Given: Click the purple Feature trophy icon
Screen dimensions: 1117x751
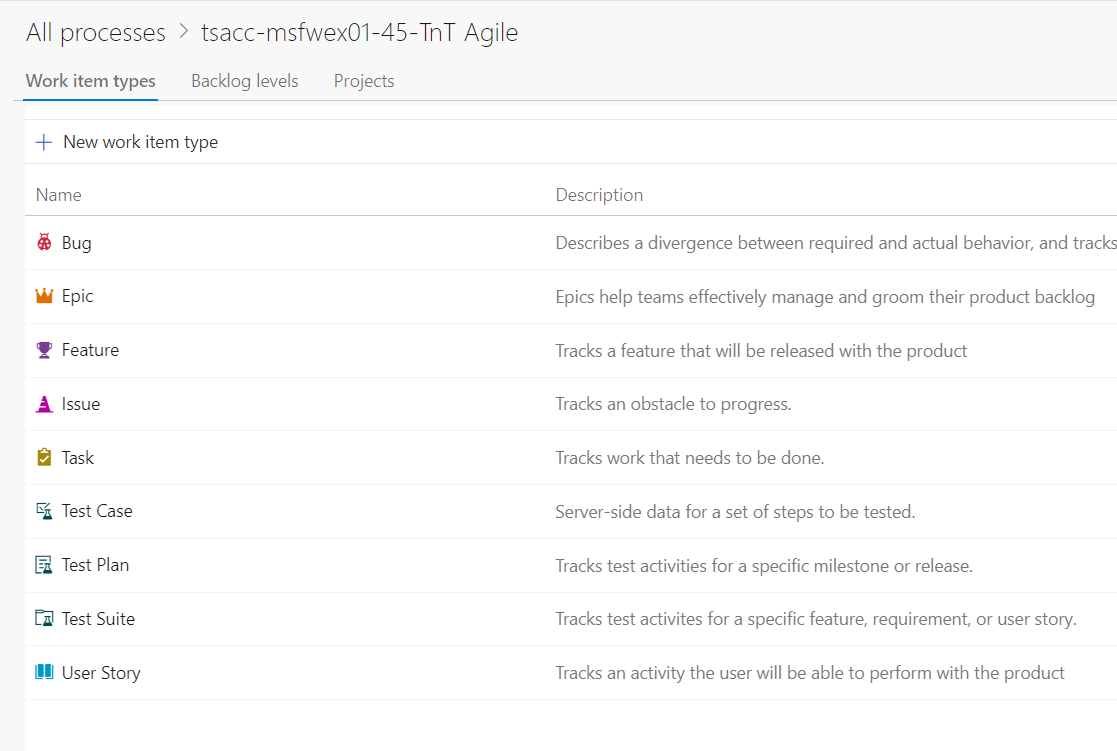Looking at the screenshot, I should tap(44, 350).
